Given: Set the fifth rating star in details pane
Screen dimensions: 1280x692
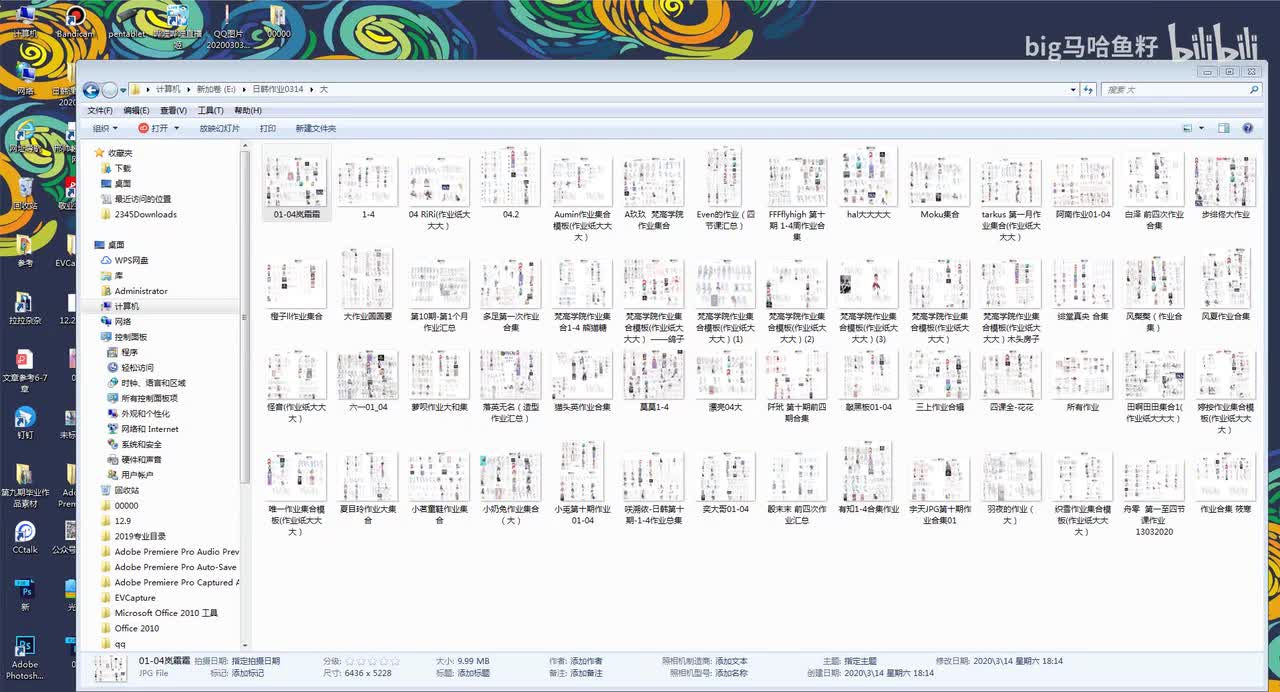Looking at the screenshot, I should click(x=395, y=661).
